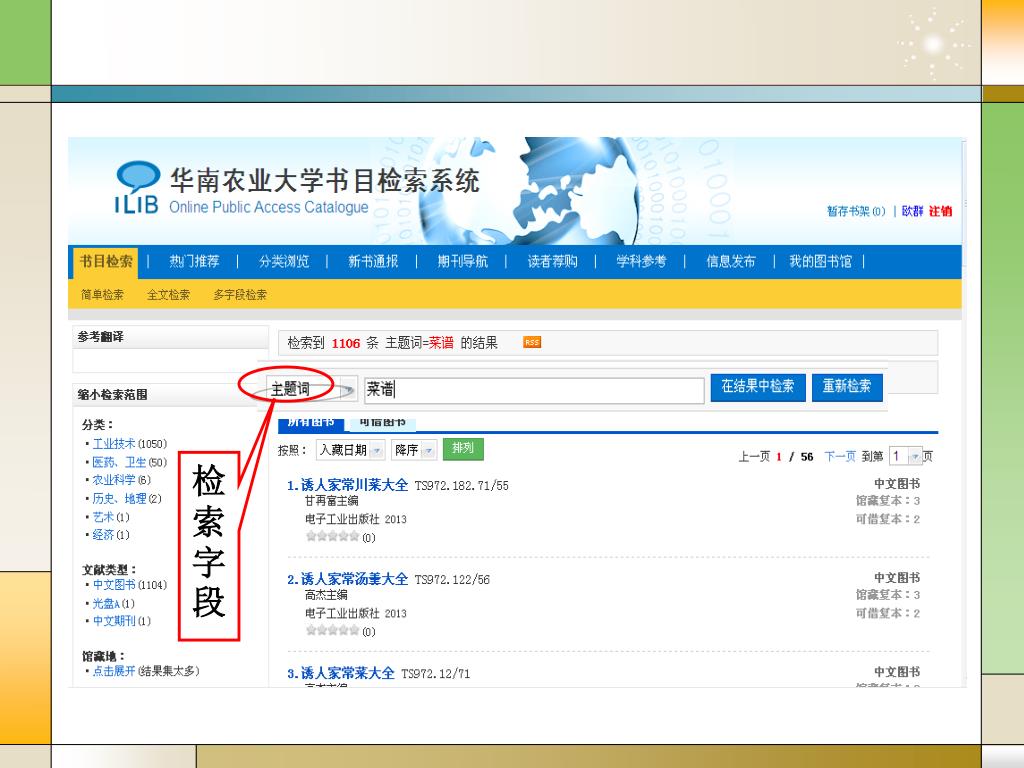Switch to 简单检索 sub-tab

pos(102,295)
